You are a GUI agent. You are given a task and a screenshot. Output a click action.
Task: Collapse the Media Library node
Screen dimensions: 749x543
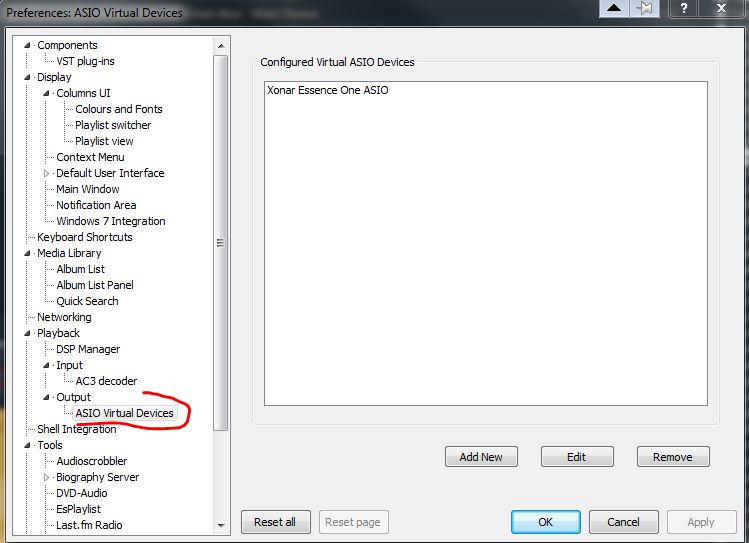pyautogui.click(x=27, y=253)
